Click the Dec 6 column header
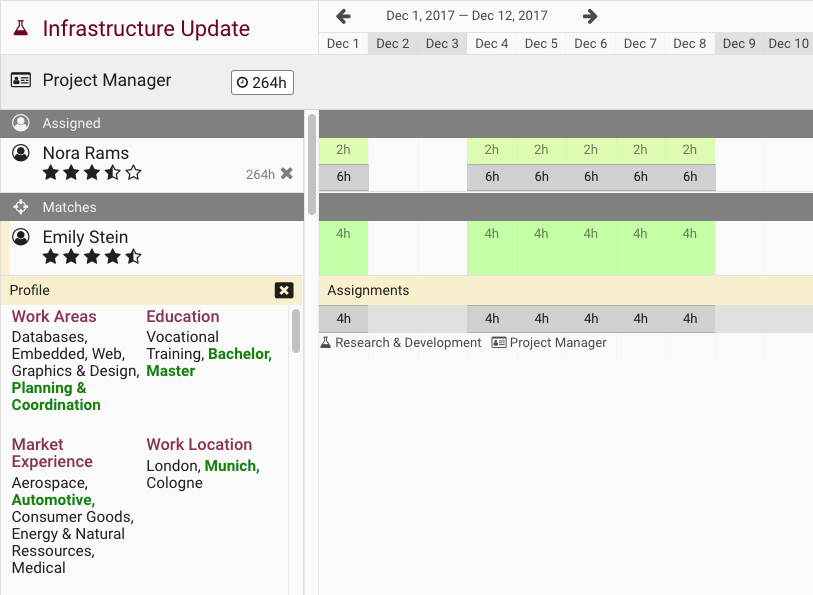Screen dimensions: 813x595 click(591, 44)
